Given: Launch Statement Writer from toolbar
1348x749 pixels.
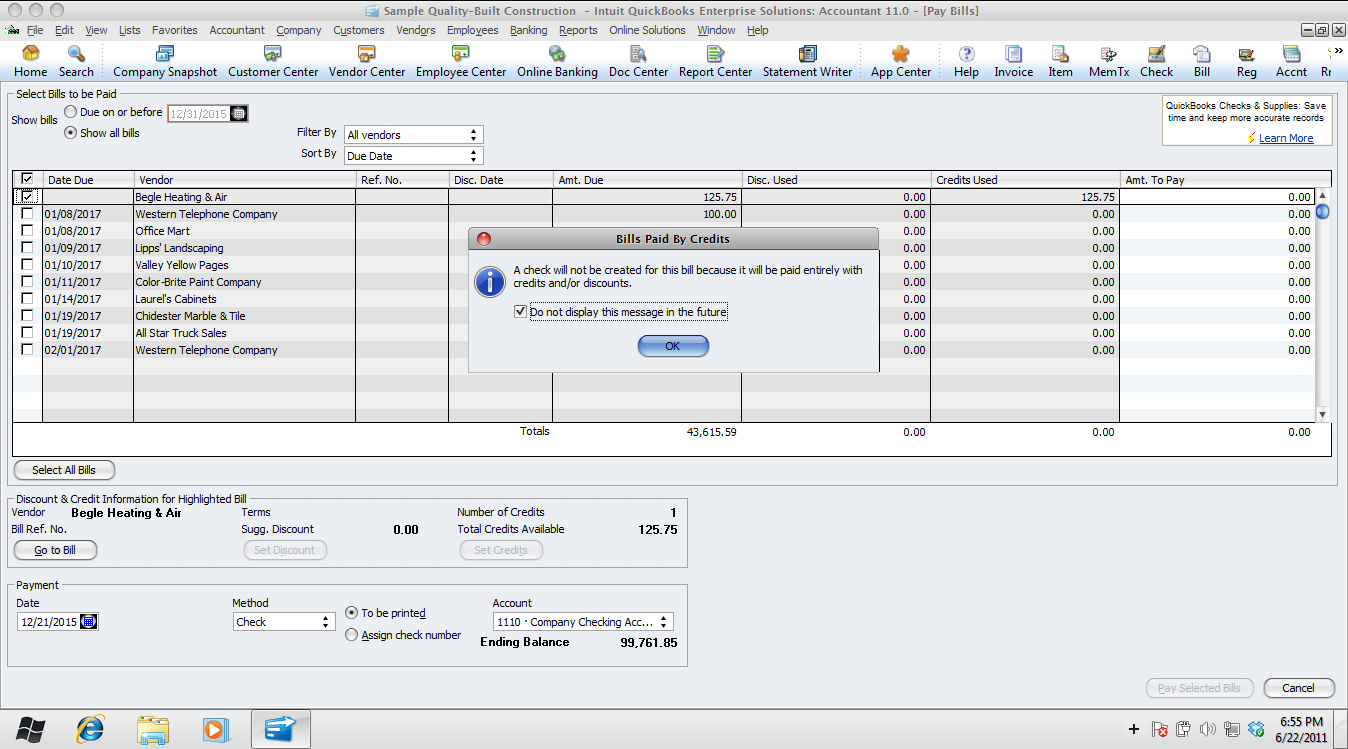Looking at the screenshot, I should click(x=807, y=62).
